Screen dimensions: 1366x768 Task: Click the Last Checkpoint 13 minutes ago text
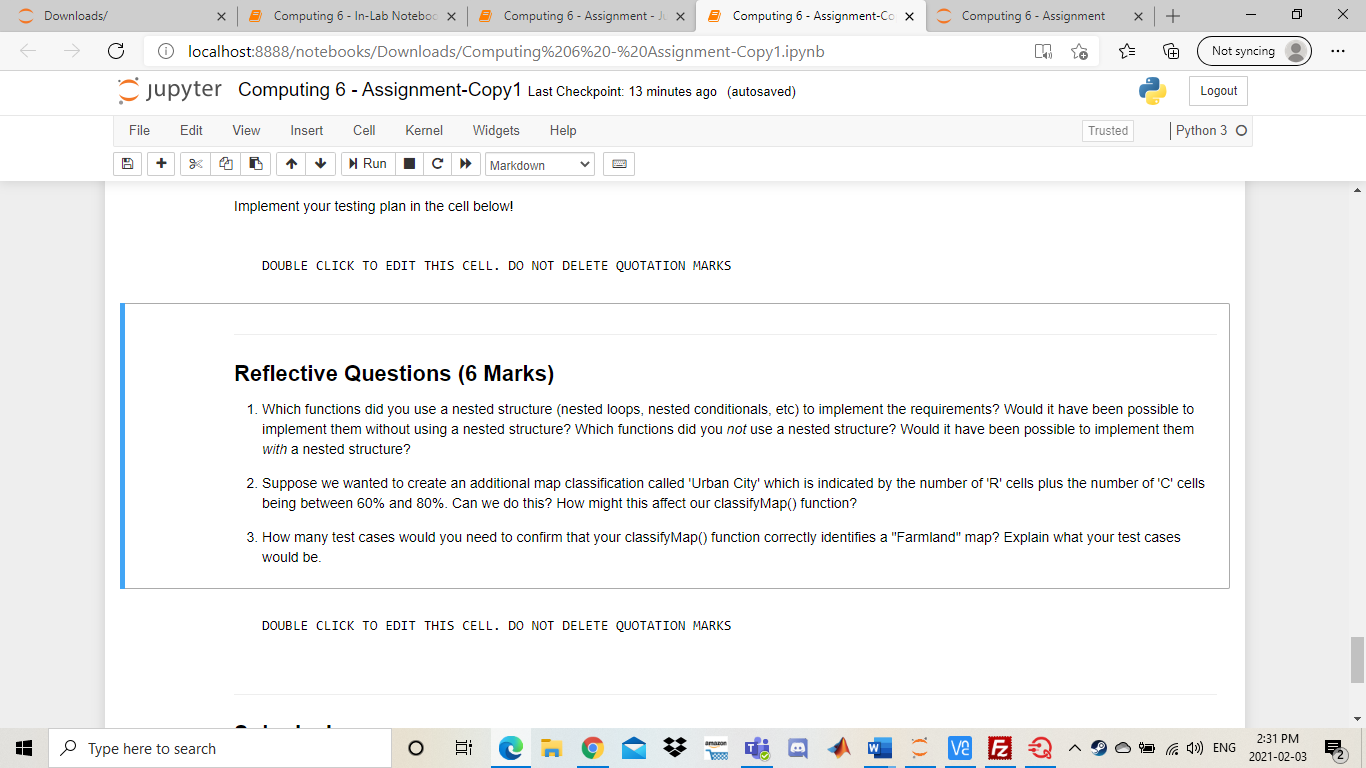click(622, 92)
